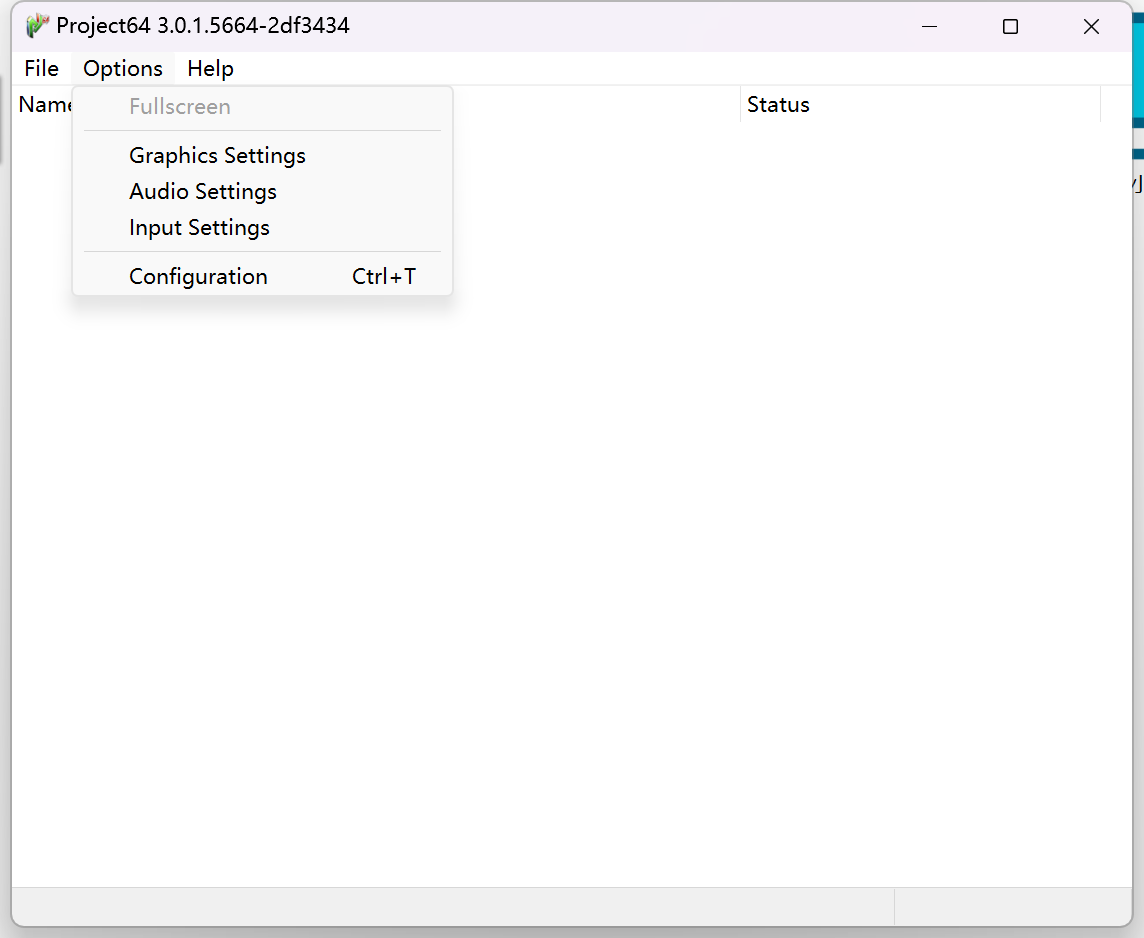Maximize the Project64 window
Screen dimensions: 1144x938
(1010, 27)
